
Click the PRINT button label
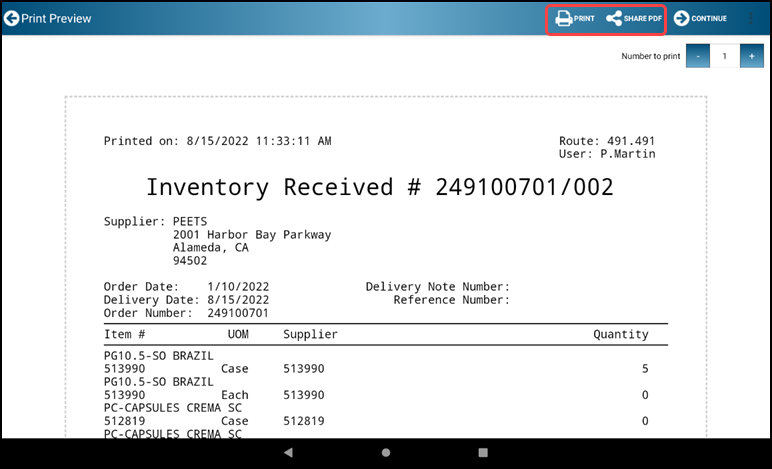click(584, 19)
